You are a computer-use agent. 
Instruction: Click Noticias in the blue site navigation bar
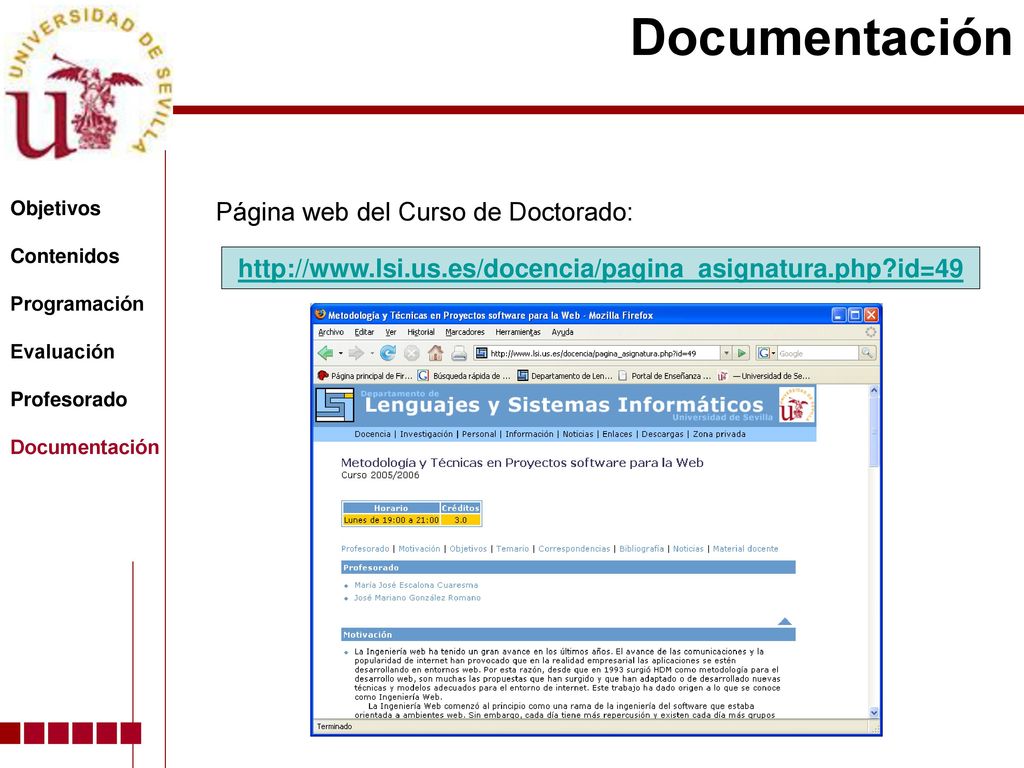(x=578, y=434)
